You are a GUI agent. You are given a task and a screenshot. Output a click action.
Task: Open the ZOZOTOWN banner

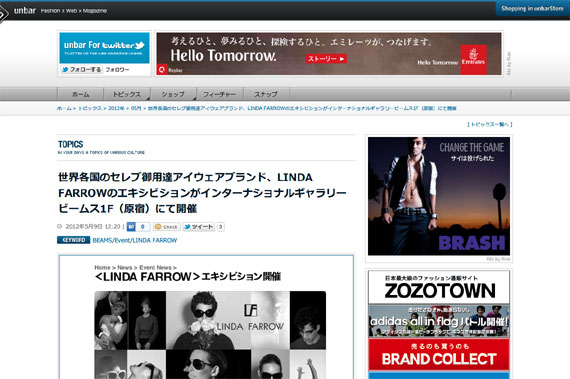tap(439, 287)
